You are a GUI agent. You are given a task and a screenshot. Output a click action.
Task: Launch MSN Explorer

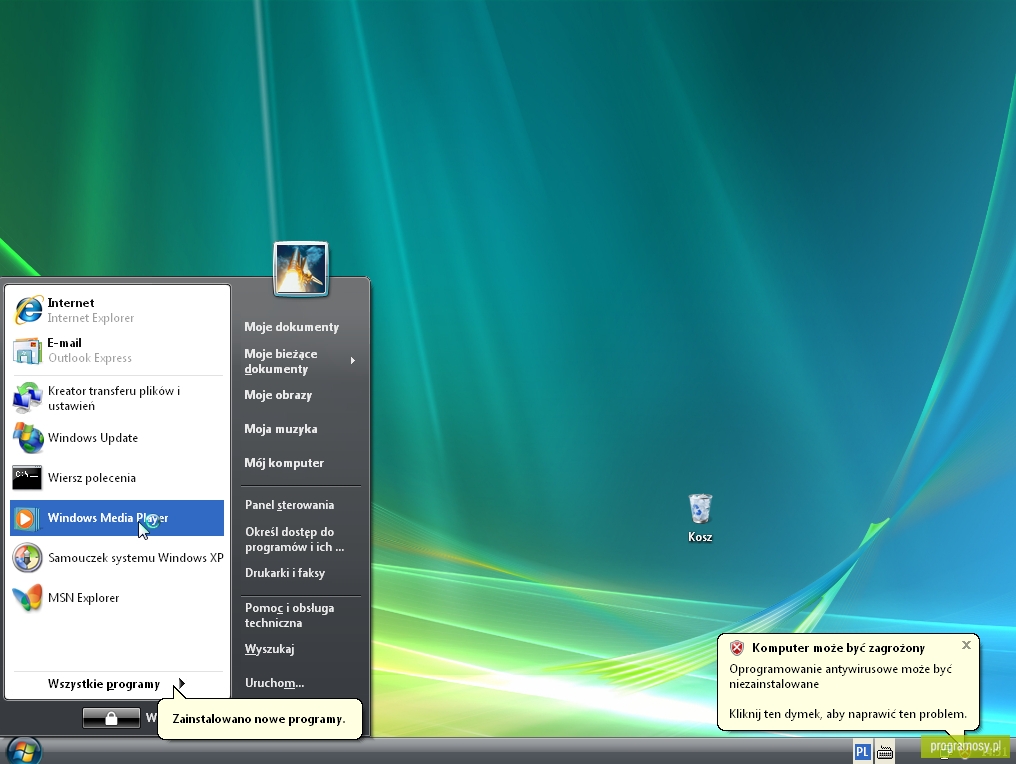click(117, 598)
